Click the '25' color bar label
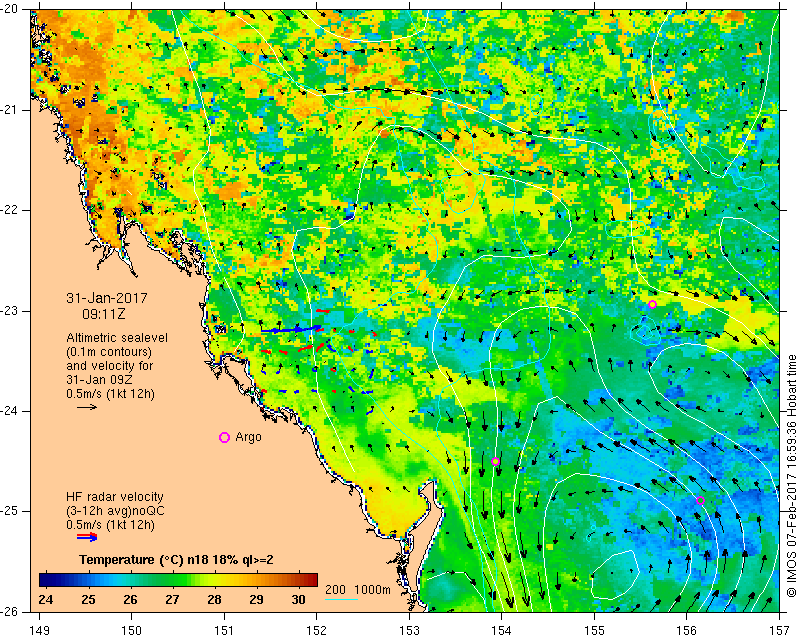Viewport: 800px width, 640px height. coord(88,599)
